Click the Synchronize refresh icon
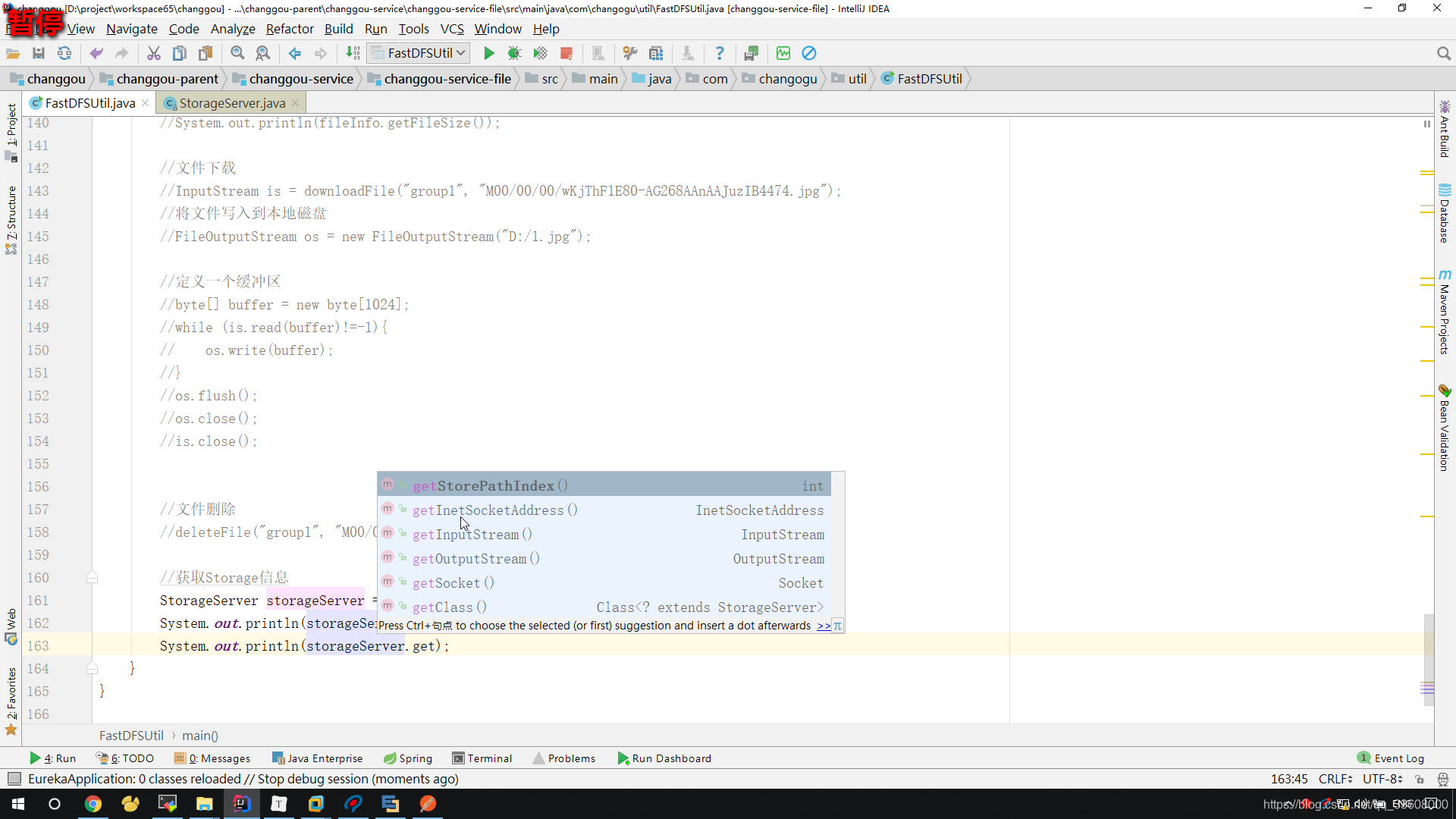 point(64,53)
